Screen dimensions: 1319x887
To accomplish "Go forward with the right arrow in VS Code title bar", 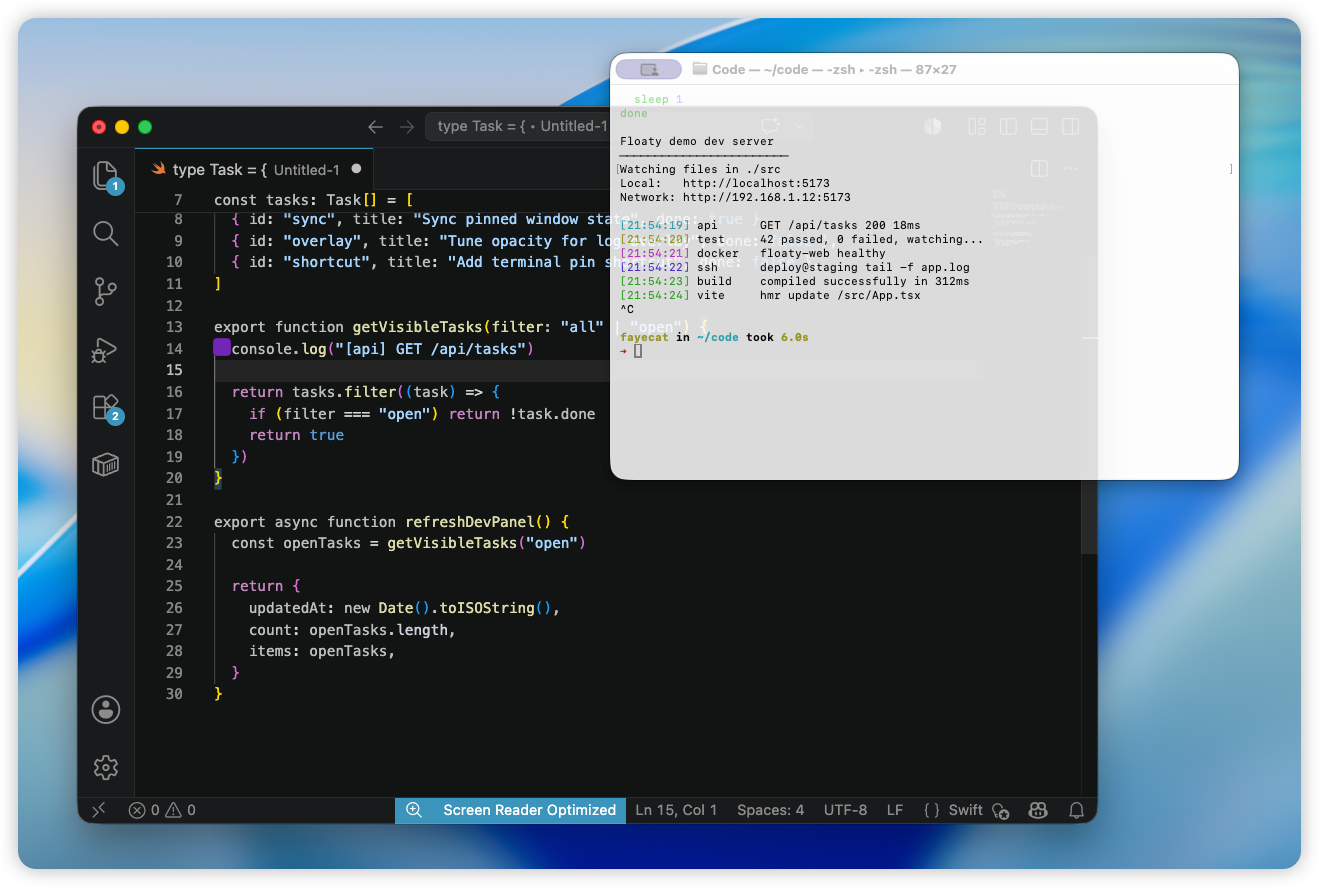I will (407, 127).
